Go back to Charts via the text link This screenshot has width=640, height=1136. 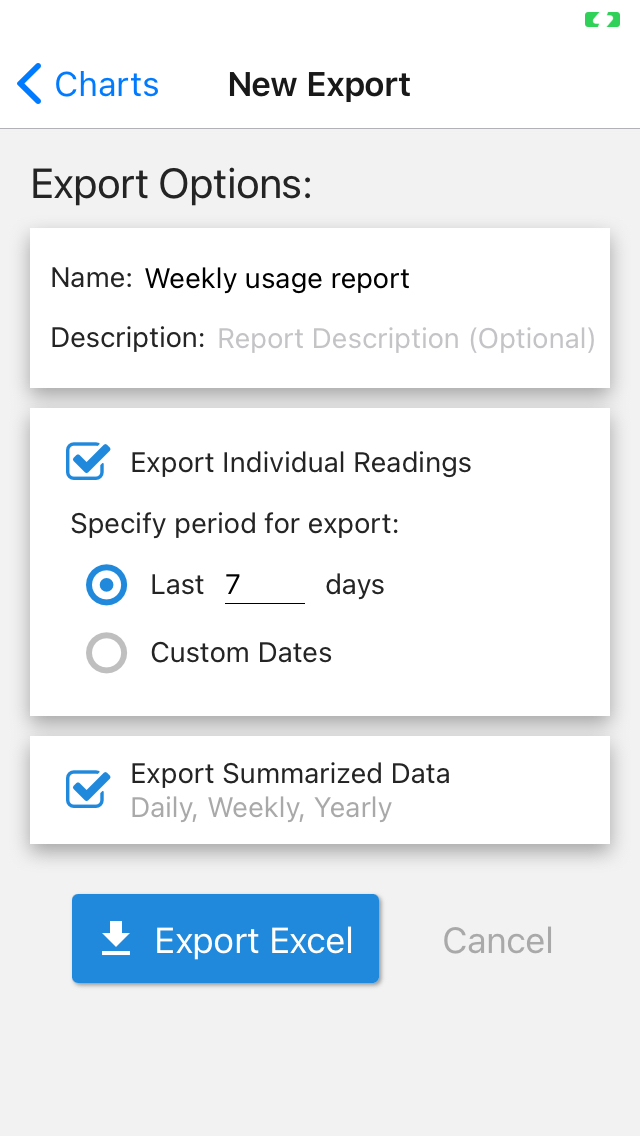coord(106,84)
